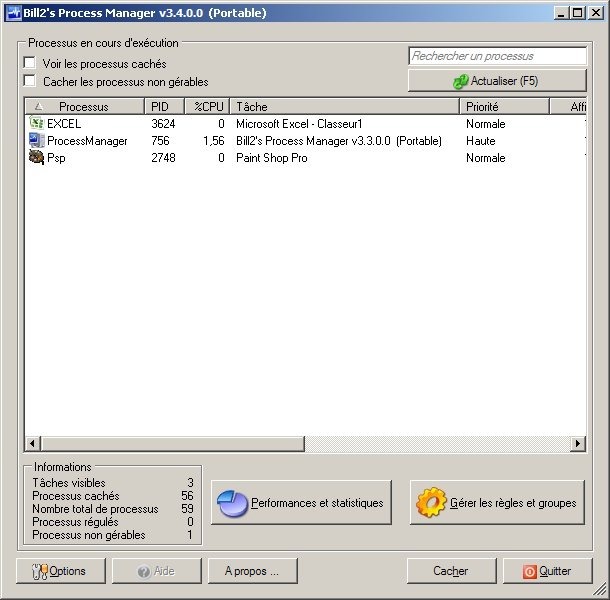Viewport: 610px width, 600px height.
Task: Tick Cacher les processus non gérables
Action: click(x=30, y=81)
